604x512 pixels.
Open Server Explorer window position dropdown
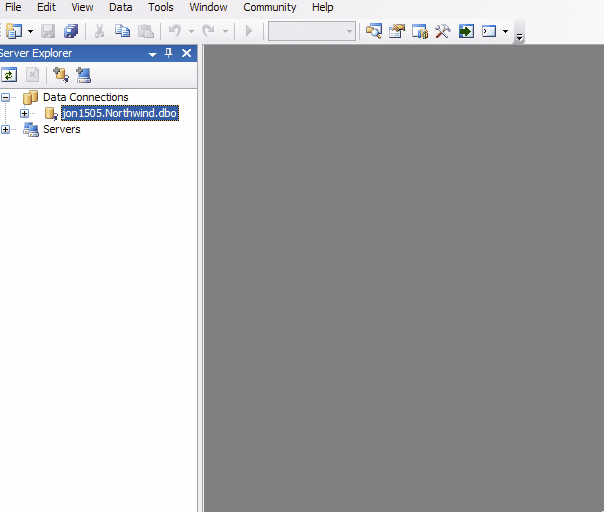152,53
